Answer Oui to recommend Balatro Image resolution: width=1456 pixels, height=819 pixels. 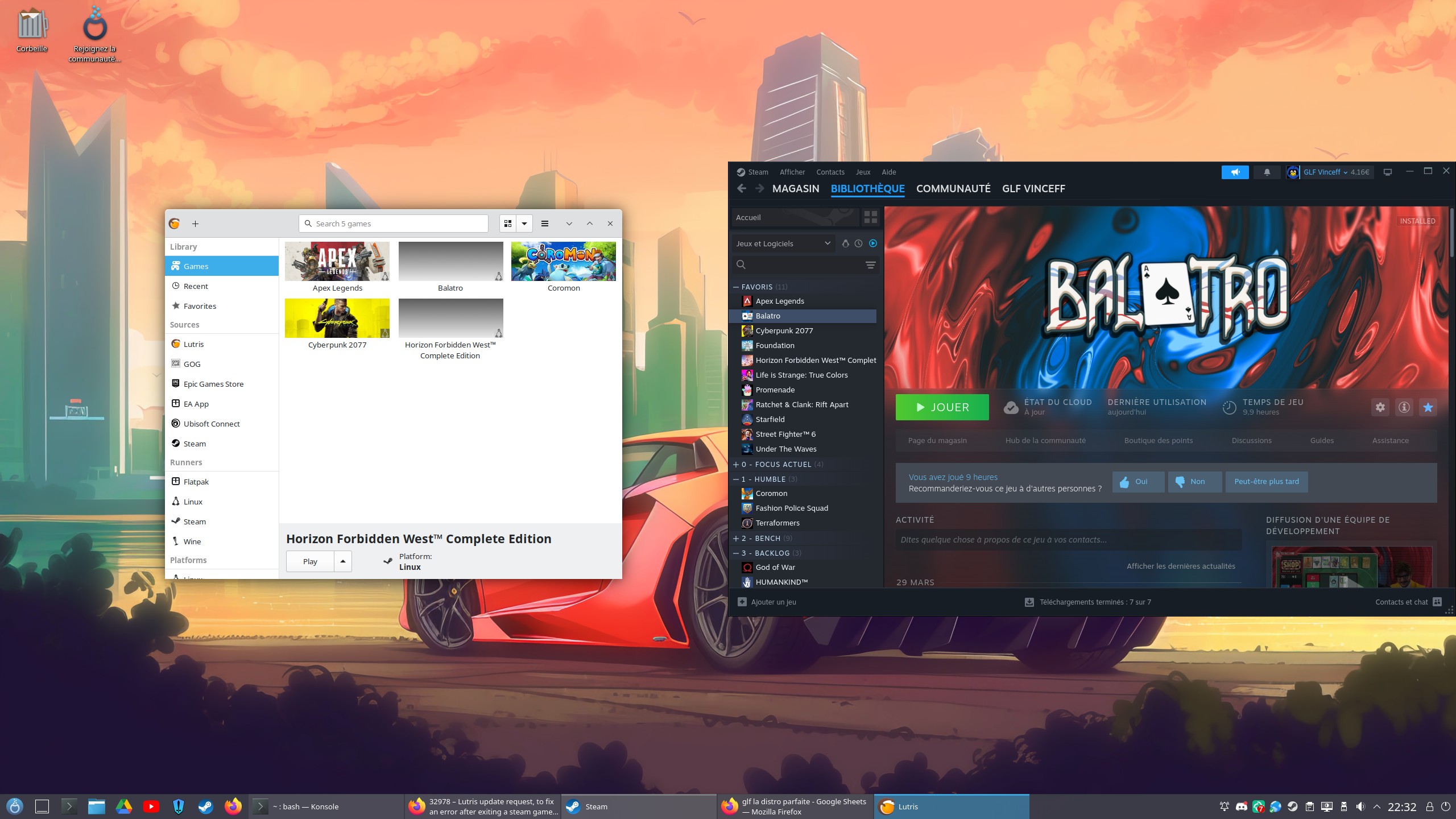coord(1139,482)
